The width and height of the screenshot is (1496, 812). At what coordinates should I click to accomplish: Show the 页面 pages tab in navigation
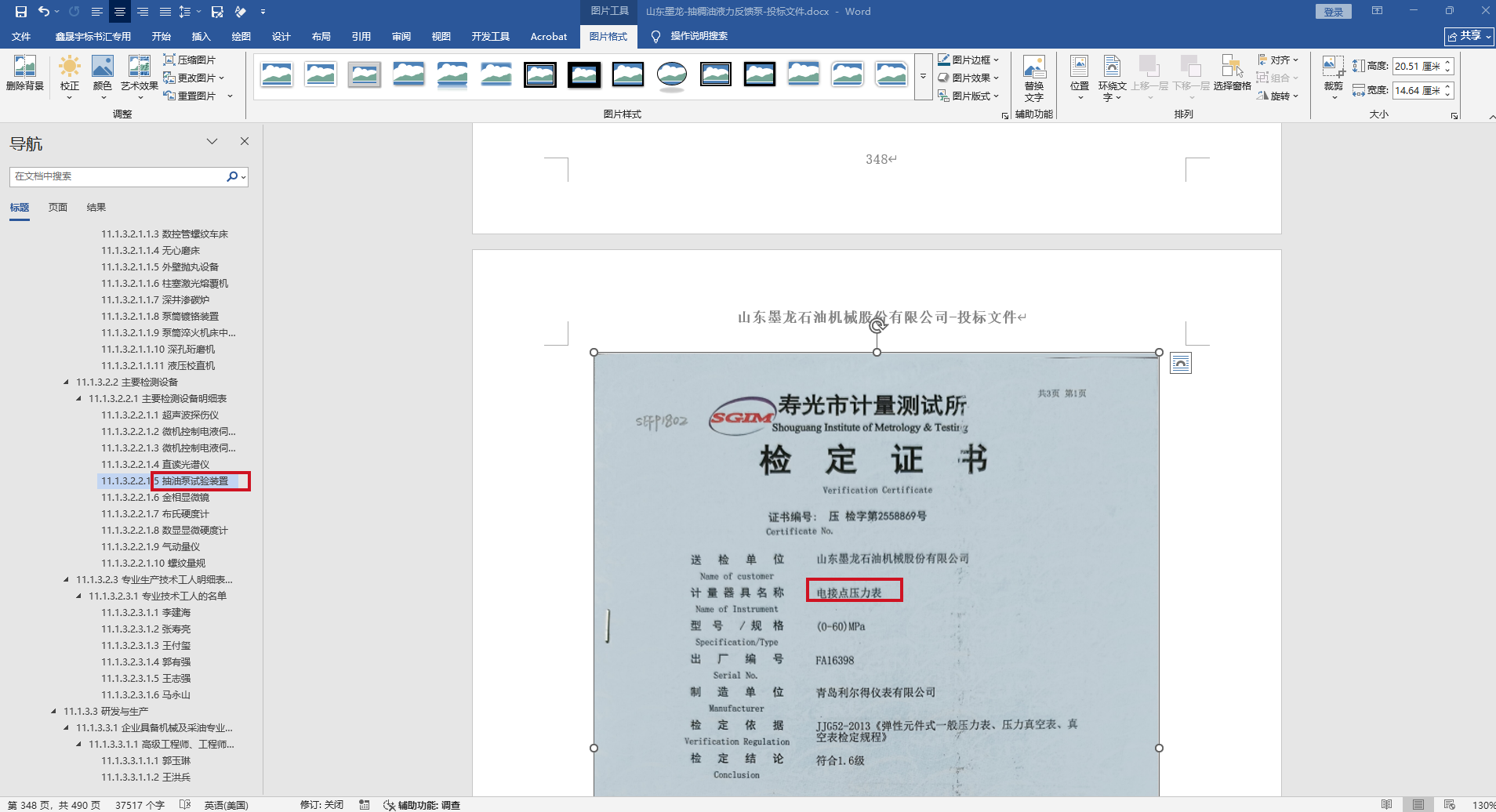coord(58,208)
